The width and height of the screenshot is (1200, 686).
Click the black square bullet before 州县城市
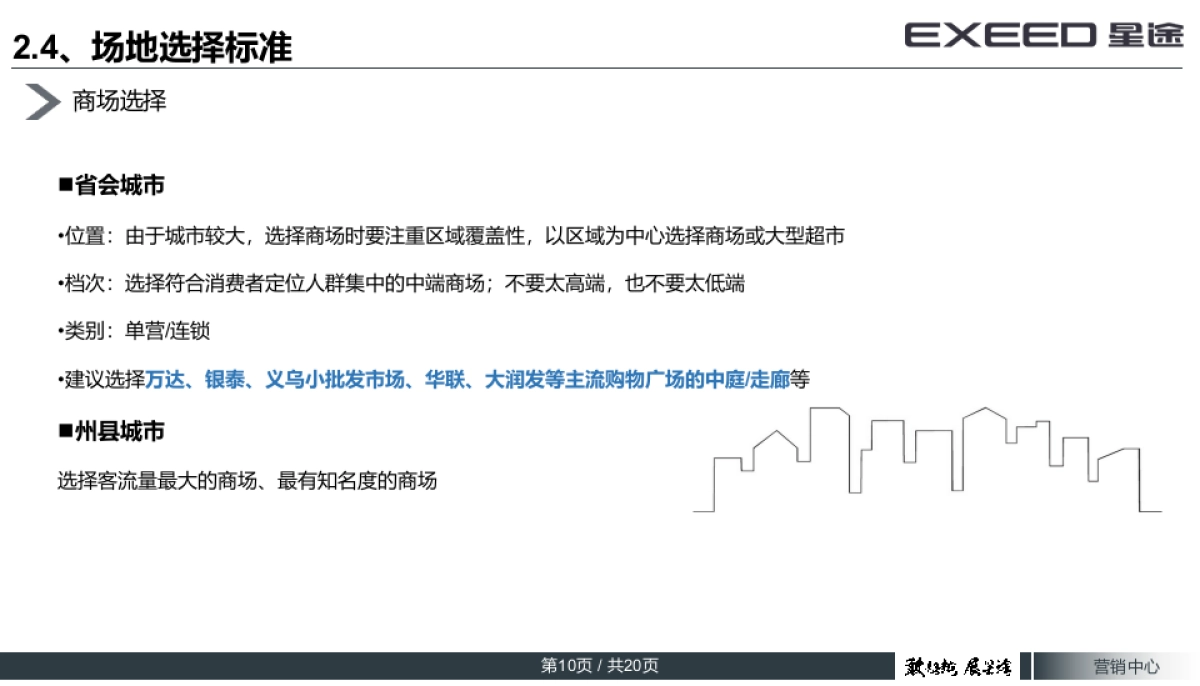(62, 431)
